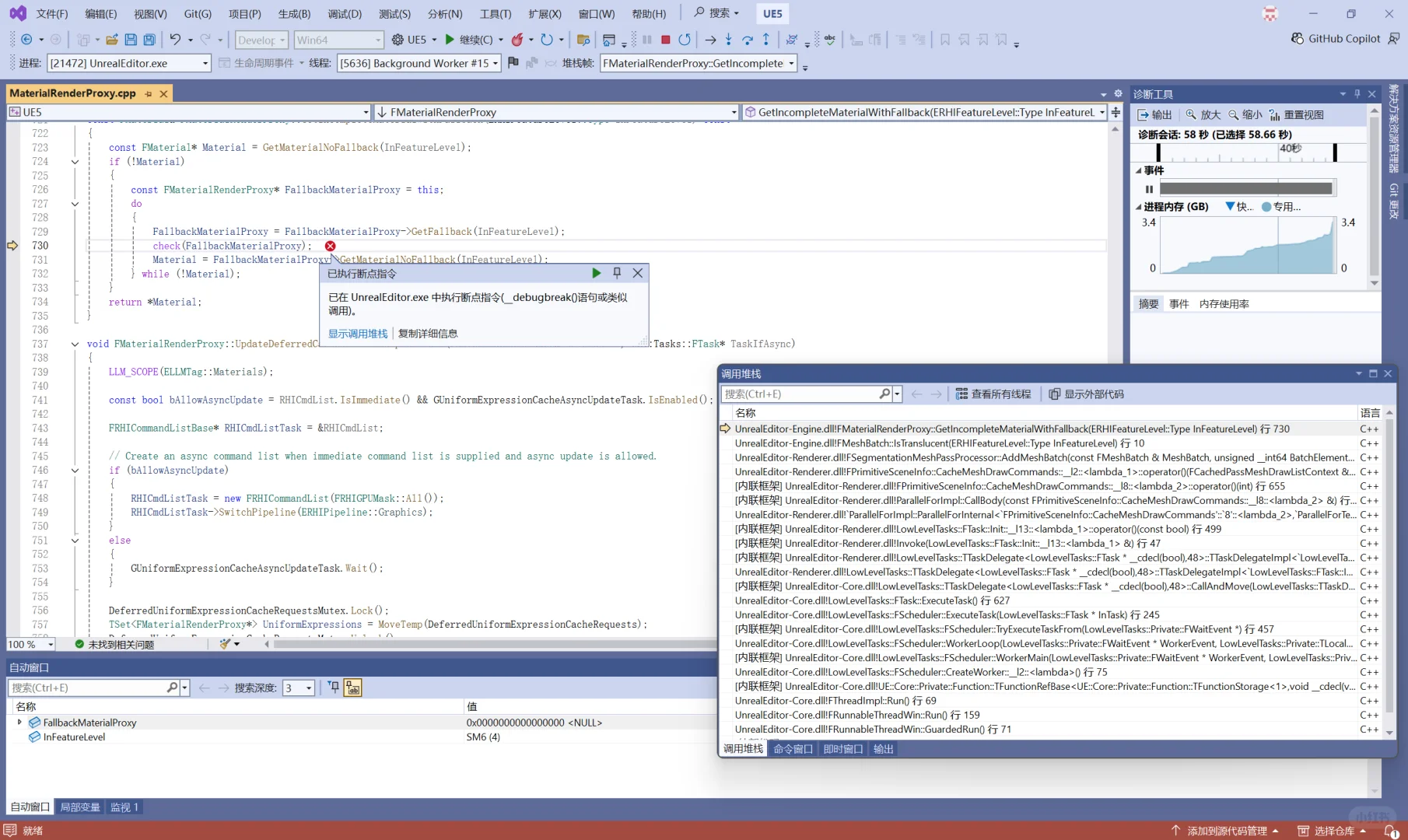Image resolution: width=1408 pixels, height=840 pixels.
Task: Click the Step Into arrow icon
Action: click(729, 40)
